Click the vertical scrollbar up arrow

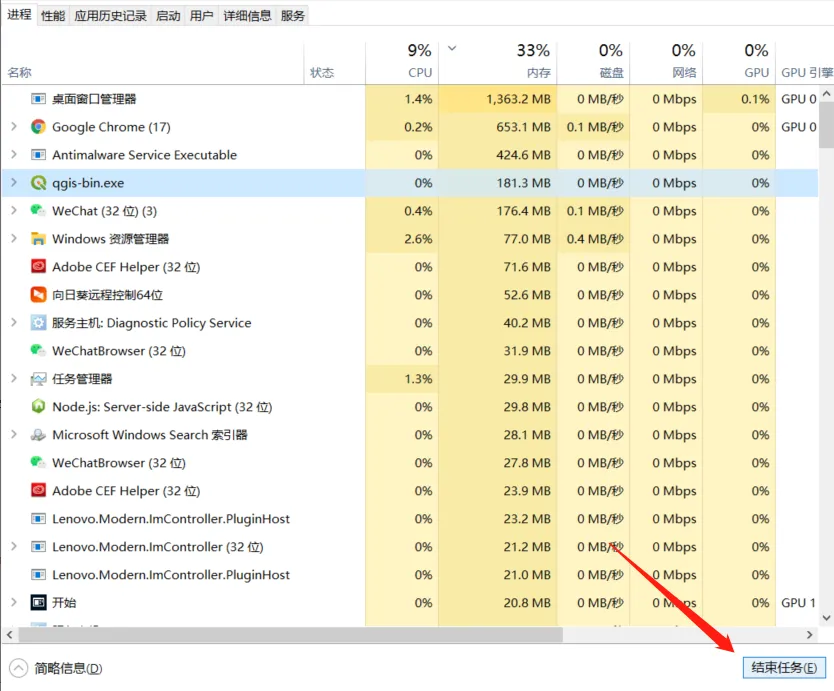(826, 94)
